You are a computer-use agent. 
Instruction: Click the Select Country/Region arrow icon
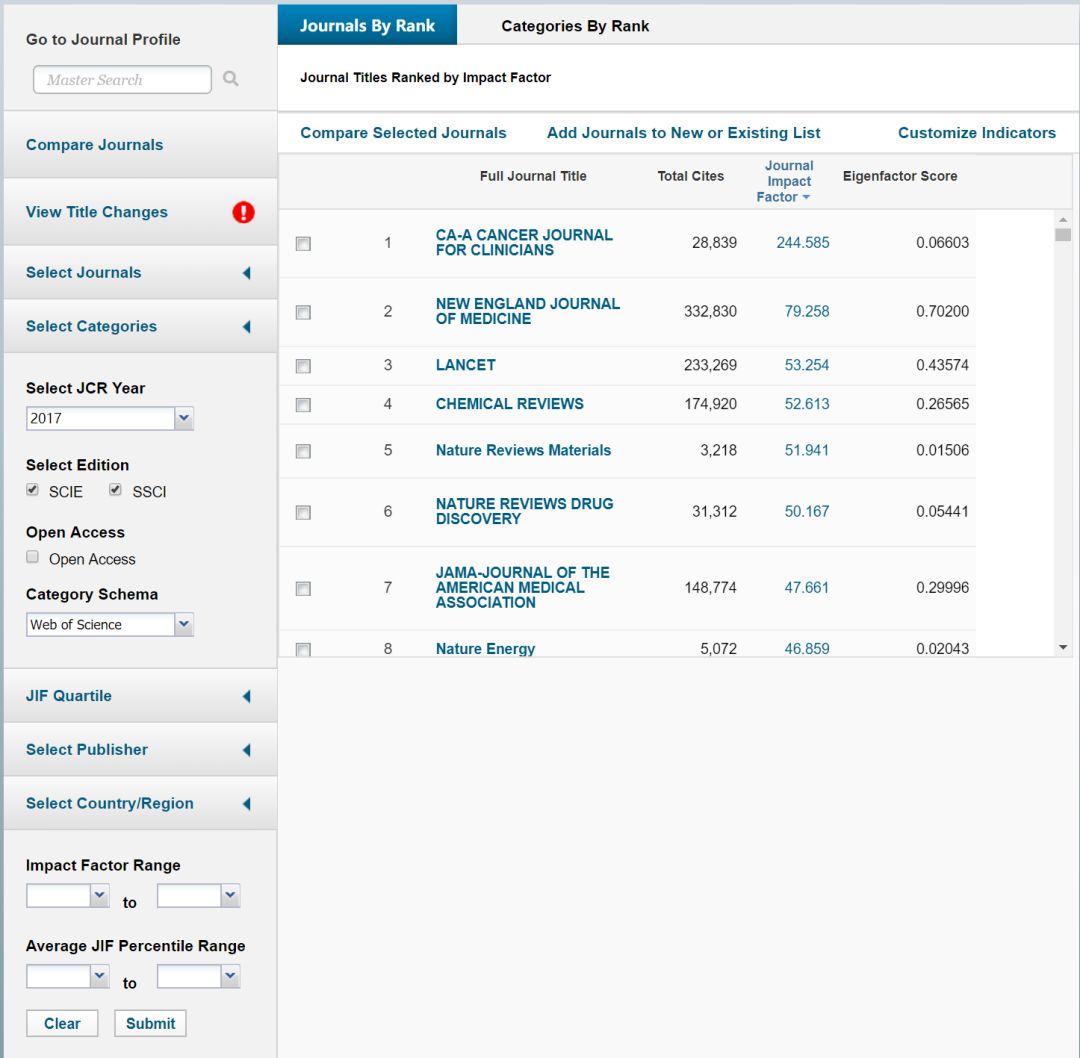246,804
